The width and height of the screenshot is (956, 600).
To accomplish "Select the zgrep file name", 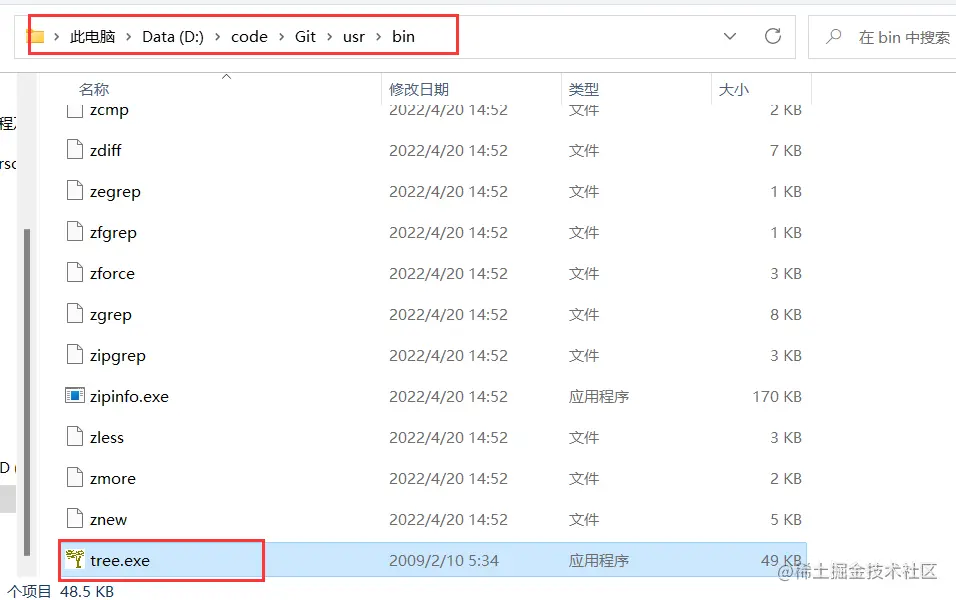I will pyautogui.click(x=110, y=315).
